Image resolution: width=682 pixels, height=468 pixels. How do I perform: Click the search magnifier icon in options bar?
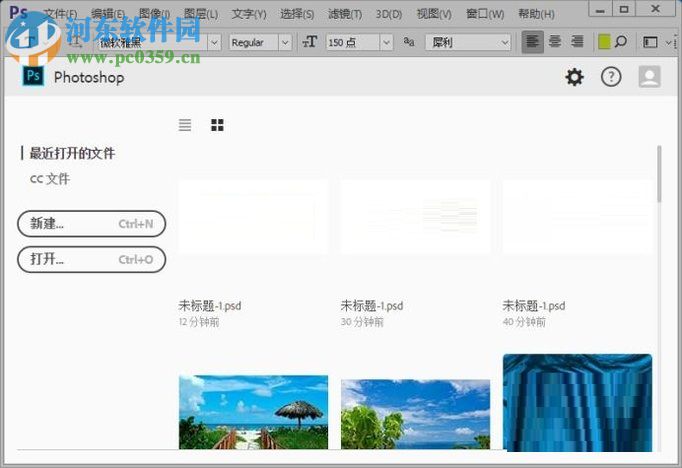621,42
